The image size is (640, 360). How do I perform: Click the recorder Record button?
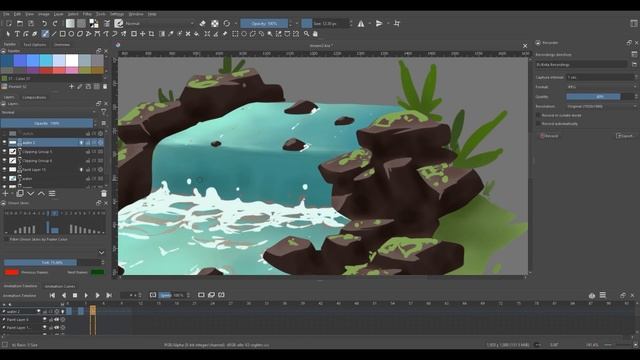pyautogui.click(x=549, y=136)
